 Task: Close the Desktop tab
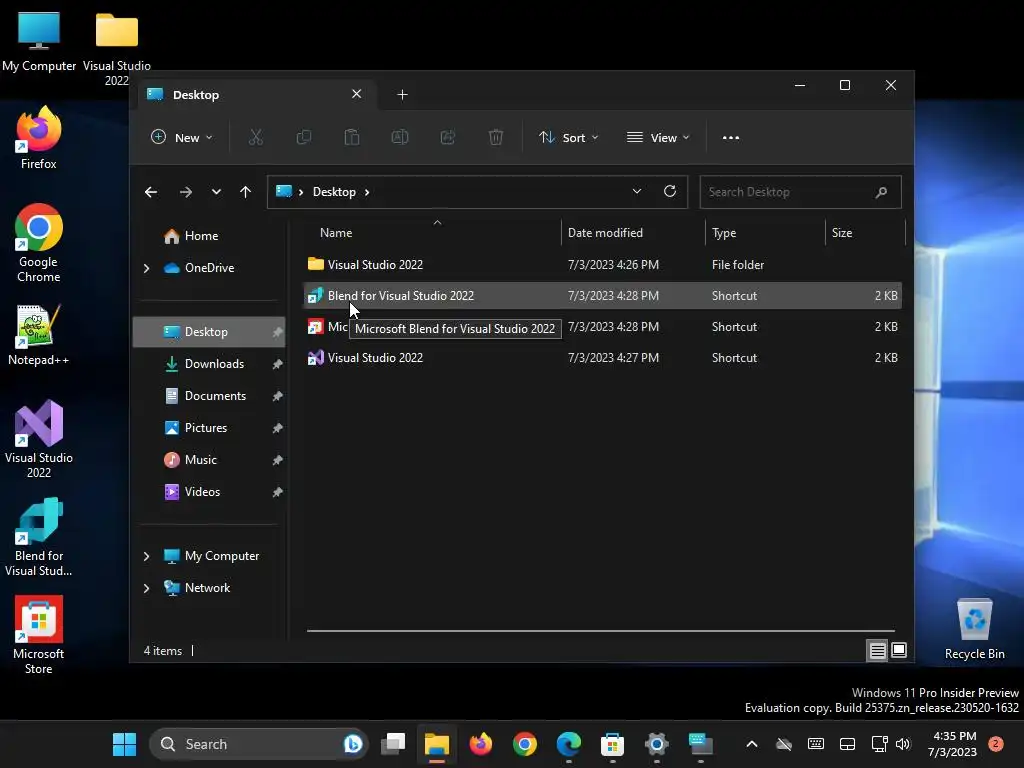coord(357,94)
